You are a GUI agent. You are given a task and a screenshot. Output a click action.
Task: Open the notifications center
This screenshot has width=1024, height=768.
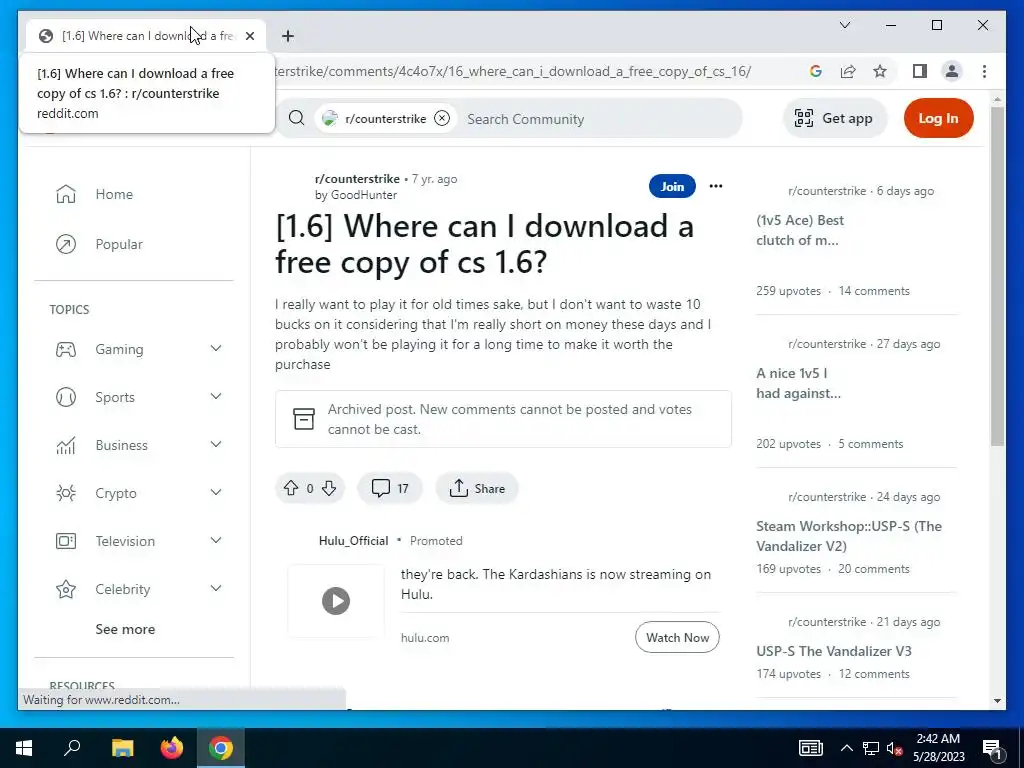point(992,749)
